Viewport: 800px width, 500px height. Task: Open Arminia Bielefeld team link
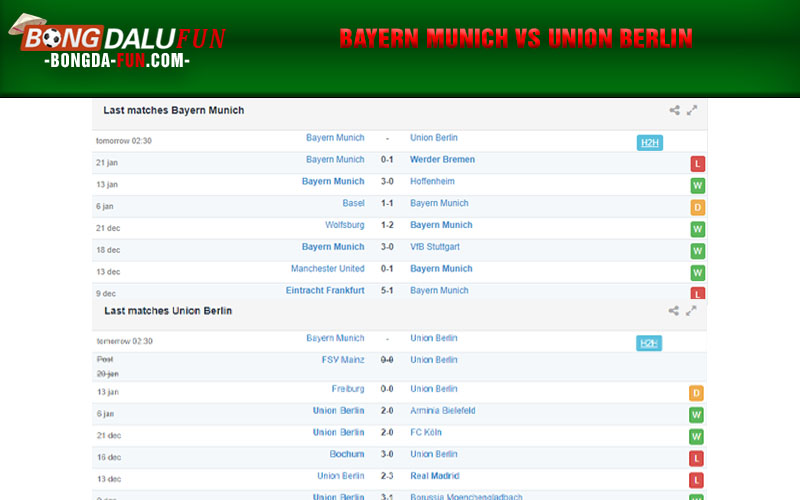(x=442, y=411)
